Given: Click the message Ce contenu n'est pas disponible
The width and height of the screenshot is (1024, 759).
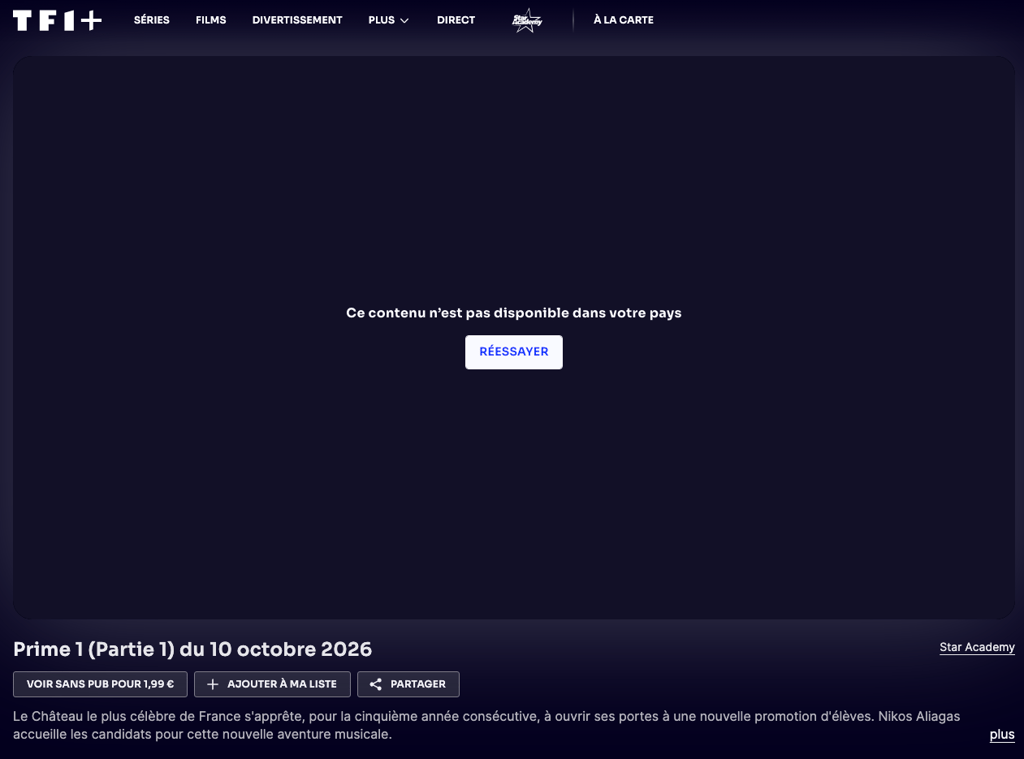Looking at the screenshot, I should tap(513, 313).
